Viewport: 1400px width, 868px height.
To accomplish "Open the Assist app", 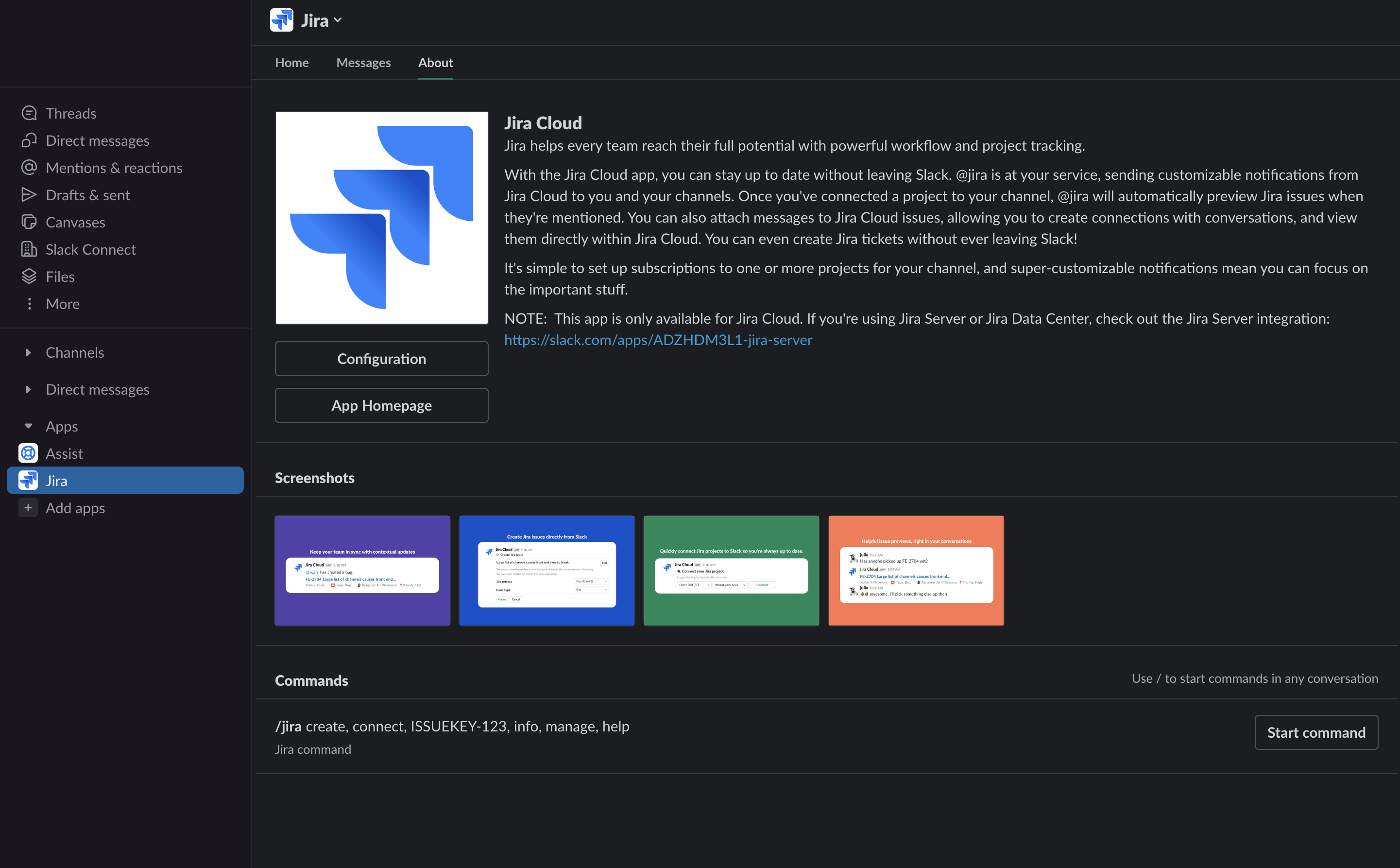I will 64,453.
